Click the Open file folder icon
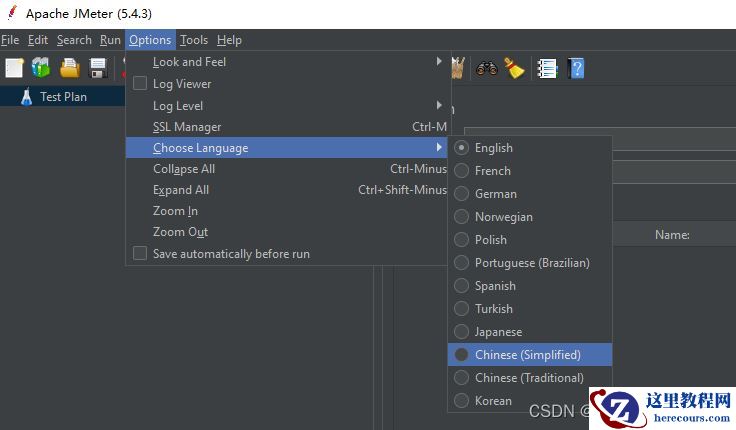The image size is (736, 430). 69,69
